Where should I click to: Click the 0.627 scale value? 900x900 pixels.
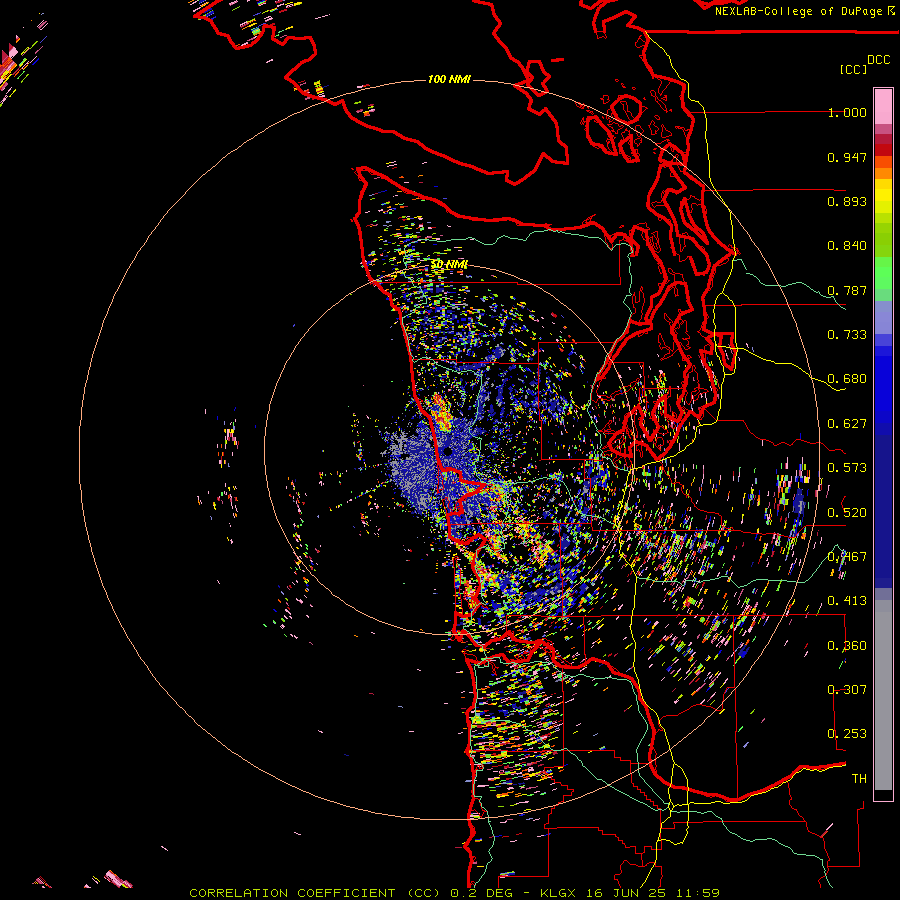click(847, 424)
